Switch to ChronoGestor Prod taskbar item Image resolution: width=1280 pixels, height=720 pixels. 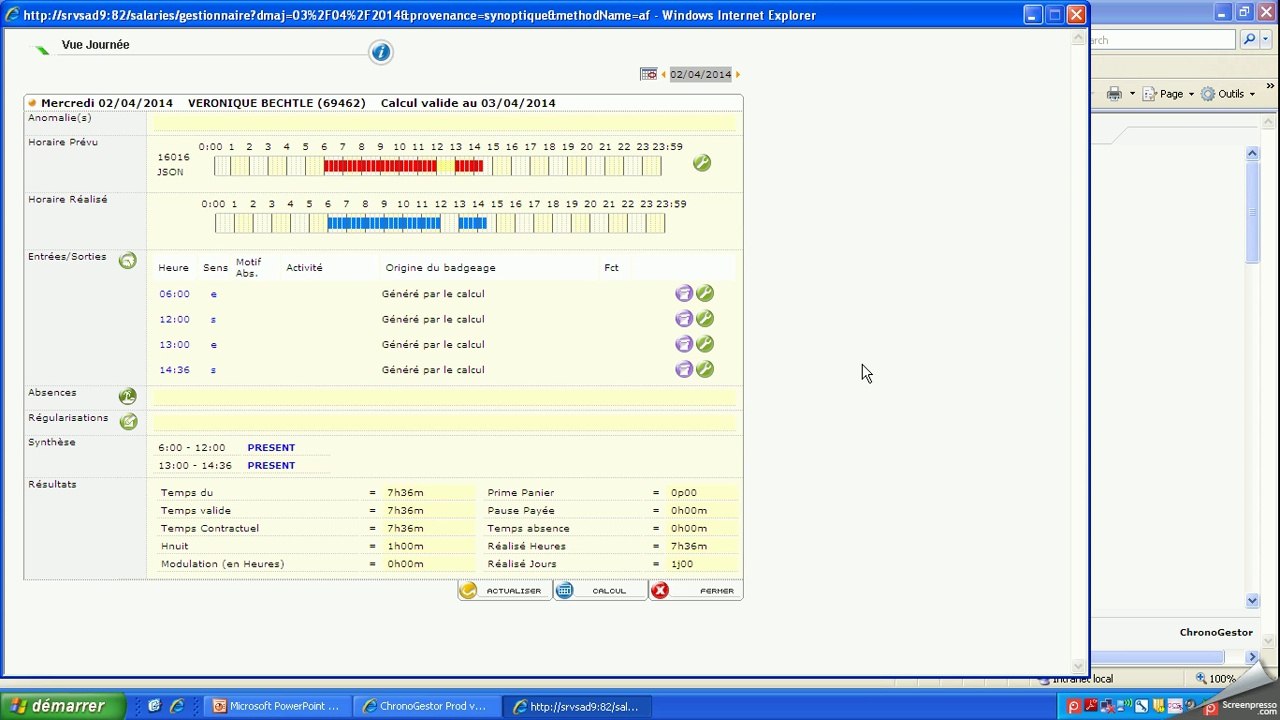pos(426,706)
